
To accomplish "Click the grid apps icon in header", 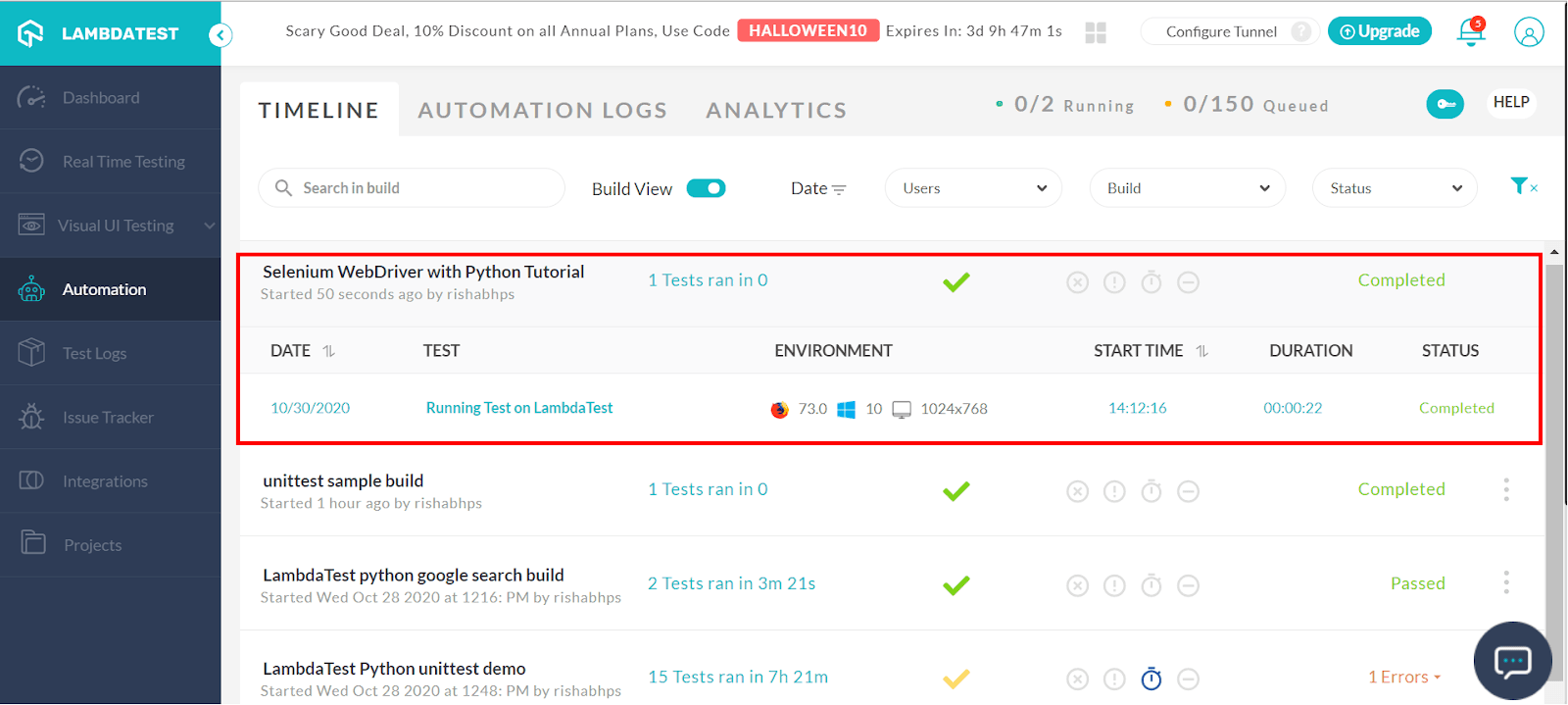I will [1096, 33].
